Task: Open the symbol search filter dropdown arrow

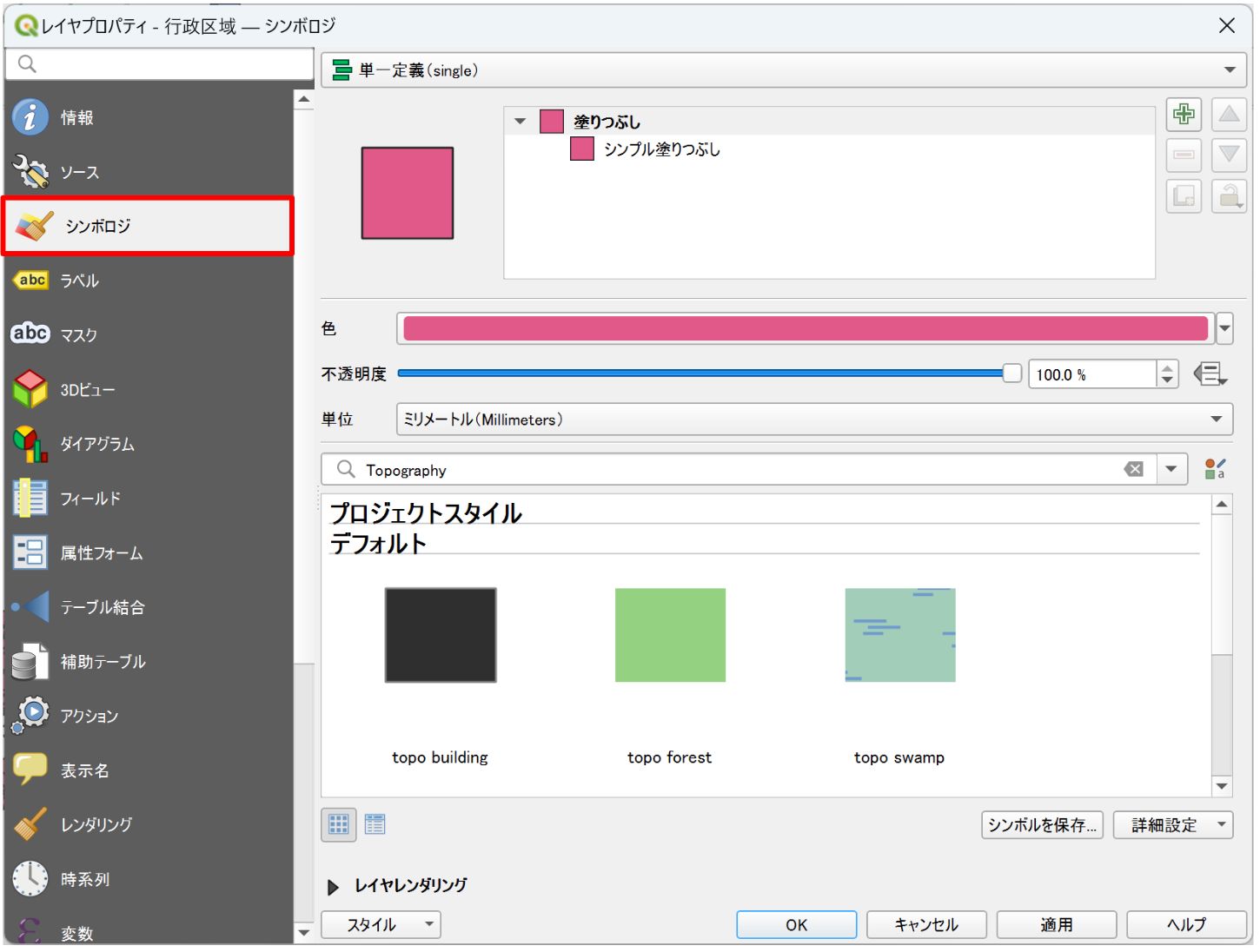Action: click(x=1171, y=469)
